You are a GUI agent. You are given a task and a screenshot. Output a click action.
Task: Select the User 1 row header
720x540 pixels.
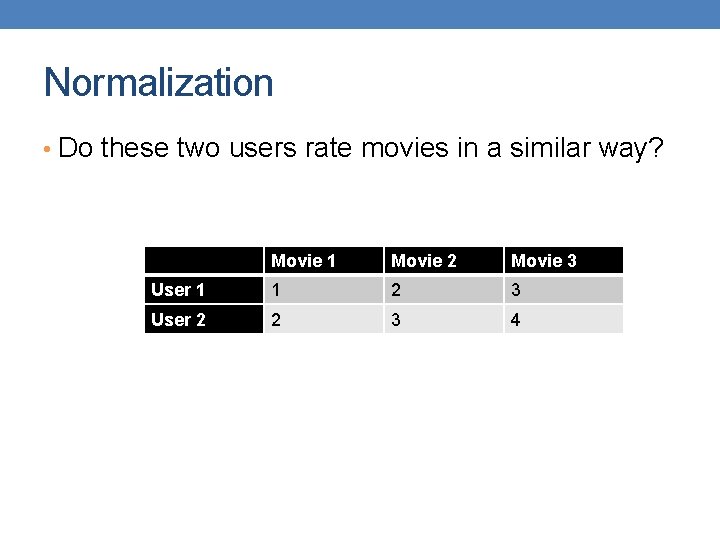(x=204, y=290)
